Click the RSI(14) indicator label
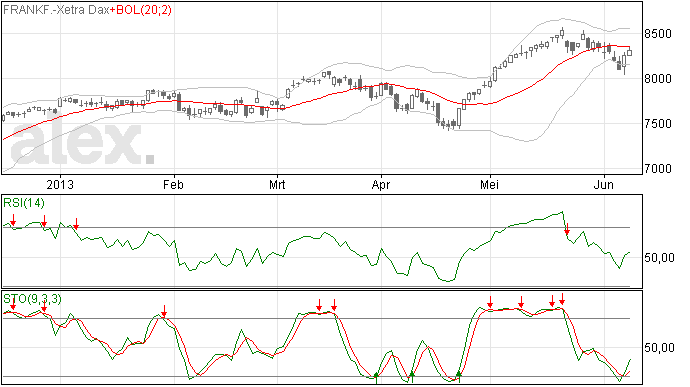This screenshot has height=387, width=690. click(24, 203)
